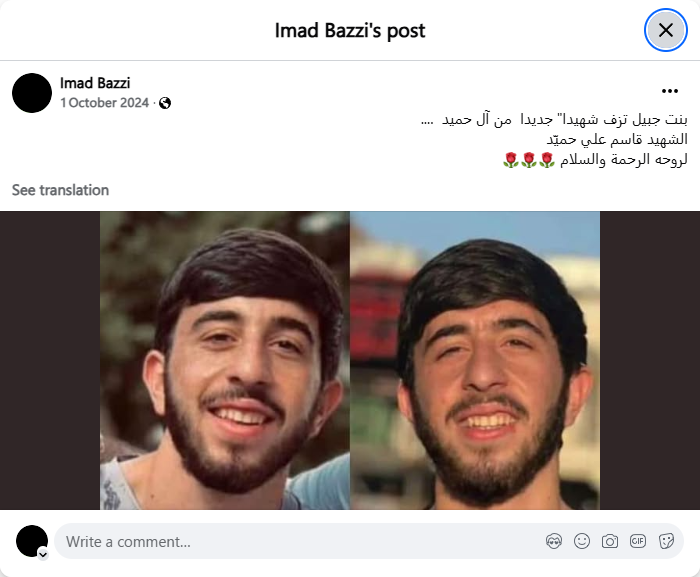Click the avatar sticker icon in comment box

[554, 541]
